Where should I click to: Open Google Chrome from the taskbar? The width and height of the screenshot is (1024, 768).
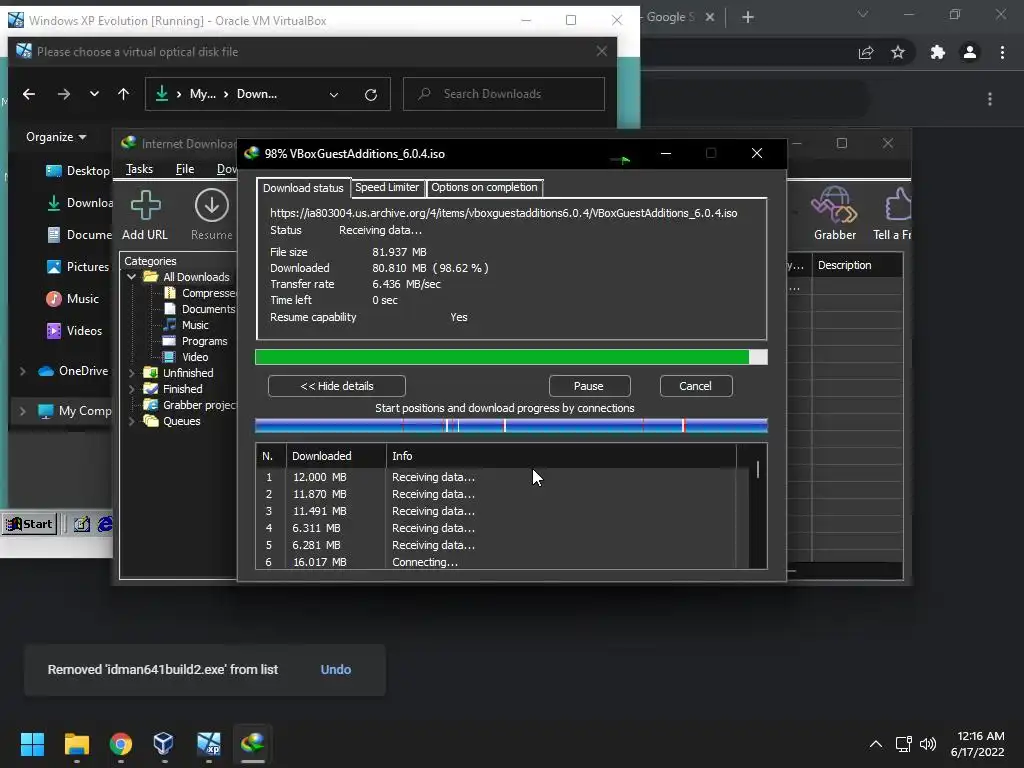coord(120,743)
